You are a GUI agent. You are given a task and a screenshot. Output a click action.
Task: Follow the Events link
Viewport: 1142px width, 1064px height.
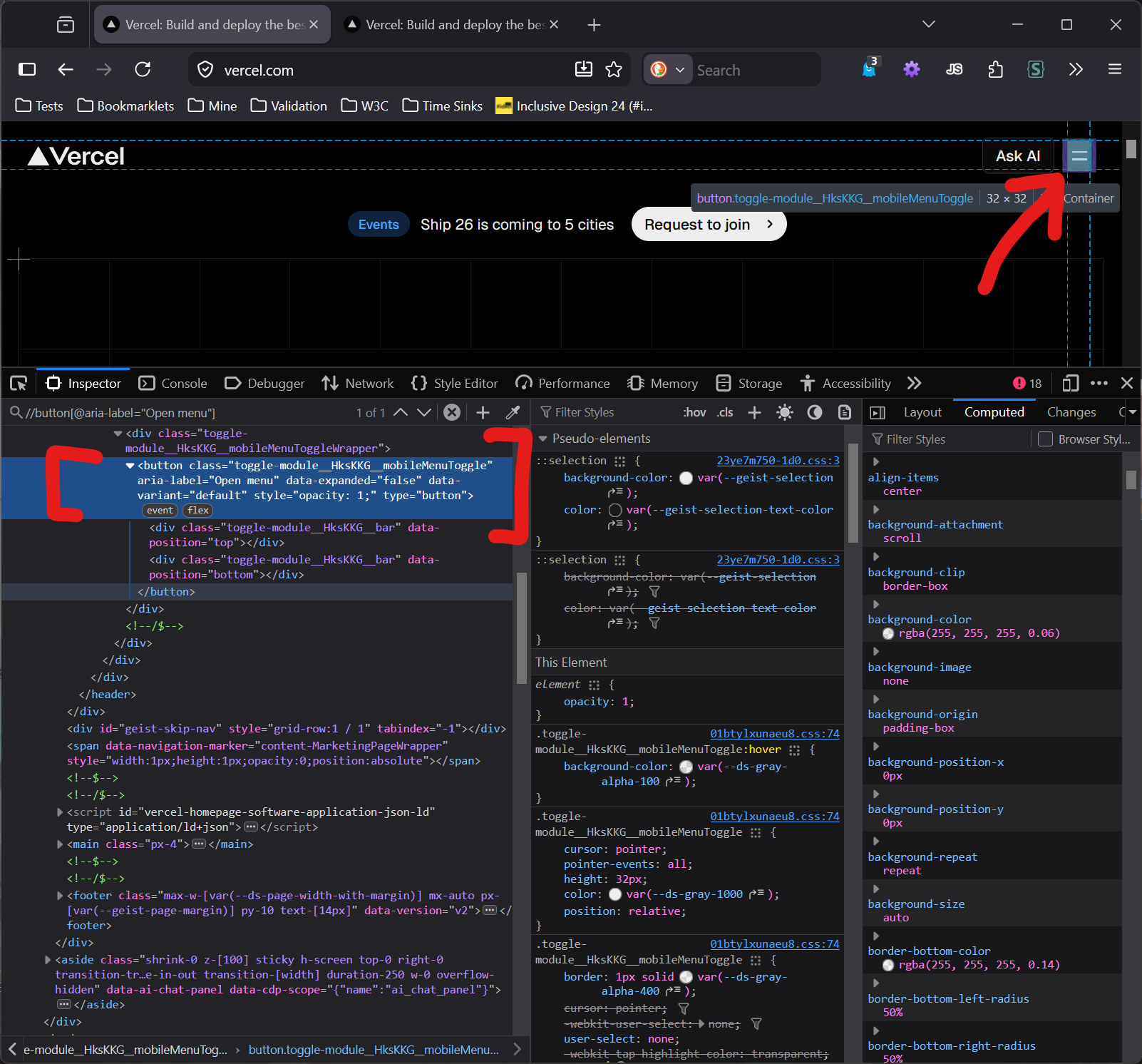point(379,225)
